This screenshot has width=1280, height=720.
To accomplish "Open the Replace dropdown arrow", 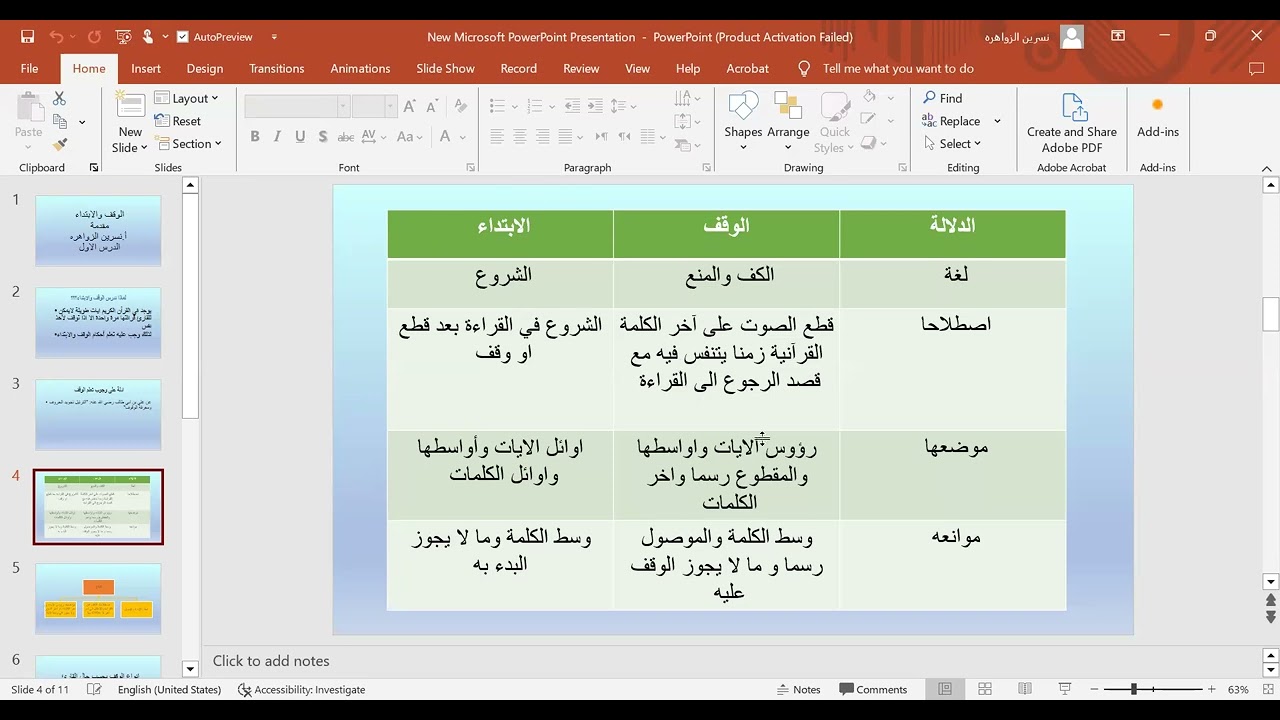I will click(x=997, y=121).
